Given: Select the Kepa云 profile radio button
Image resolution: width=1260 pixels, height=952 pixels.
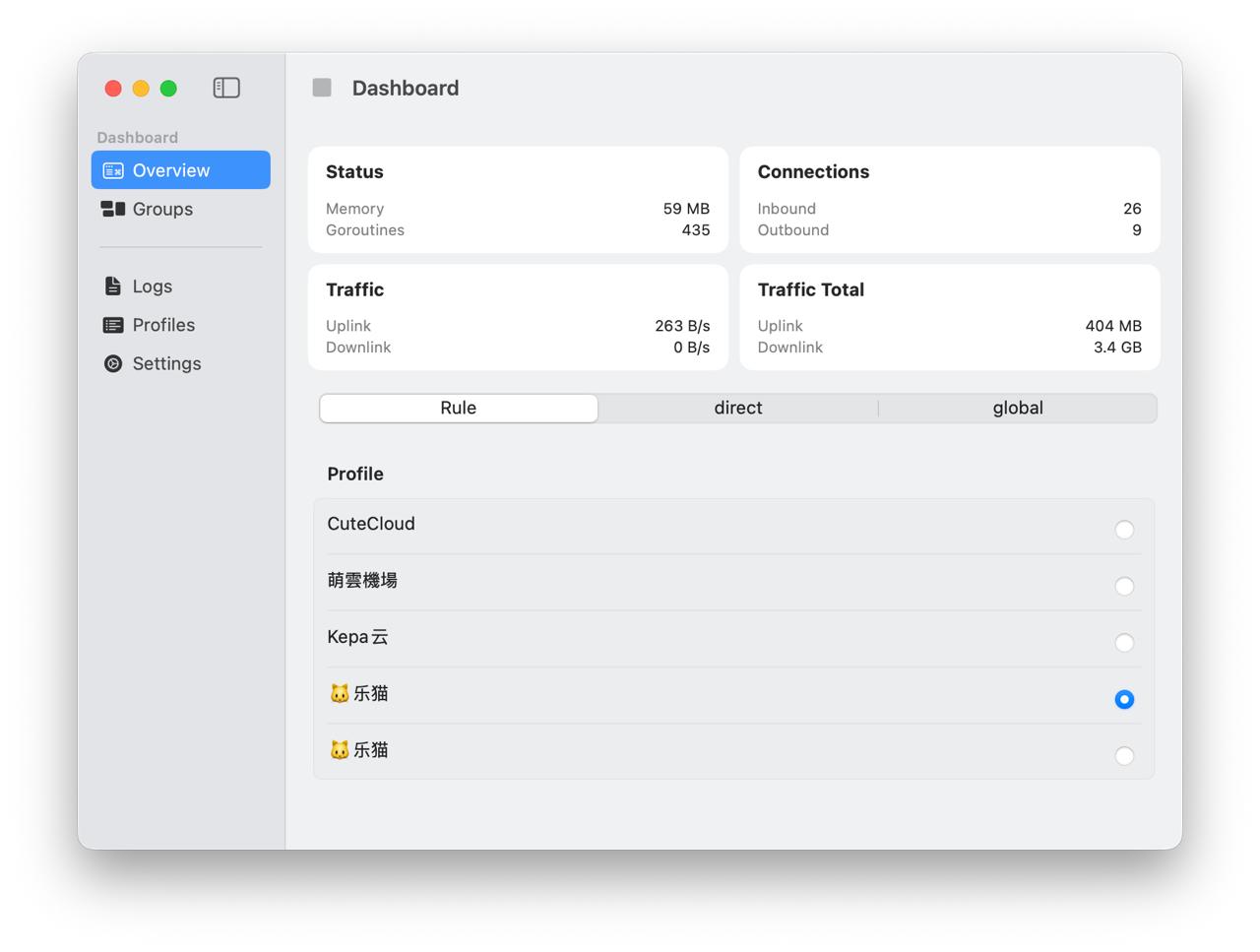Looking at the screenshot, I should [1124, 643].
